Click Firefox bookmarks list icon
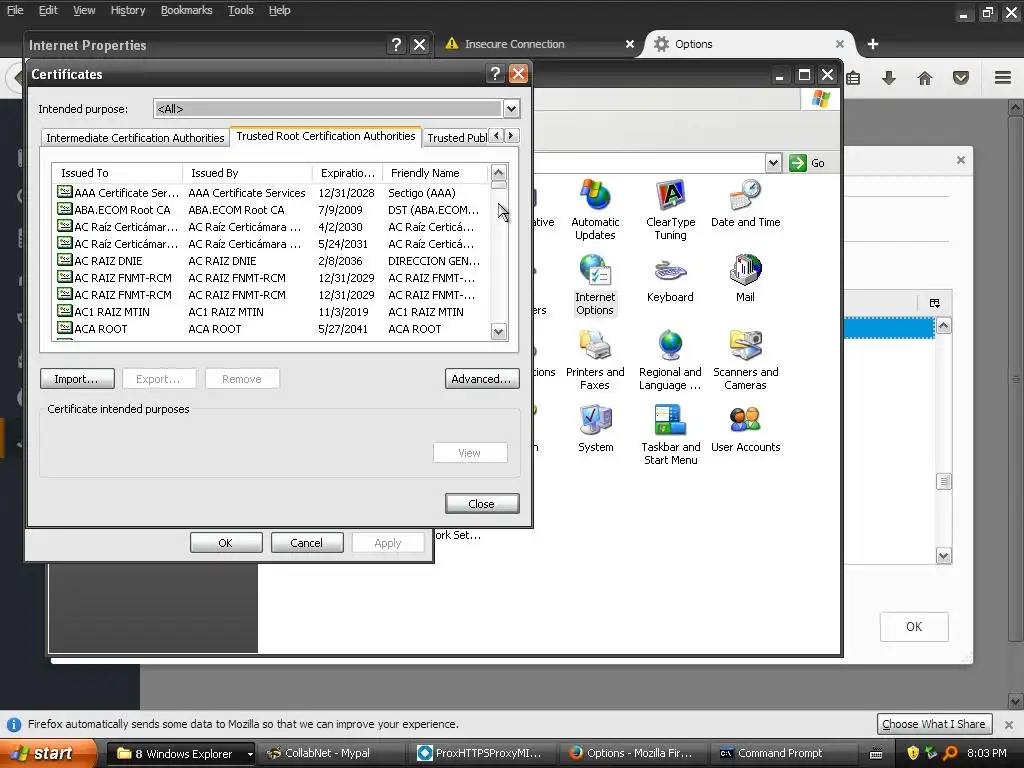Screen dimensions: 1024x768 [853, 78]
